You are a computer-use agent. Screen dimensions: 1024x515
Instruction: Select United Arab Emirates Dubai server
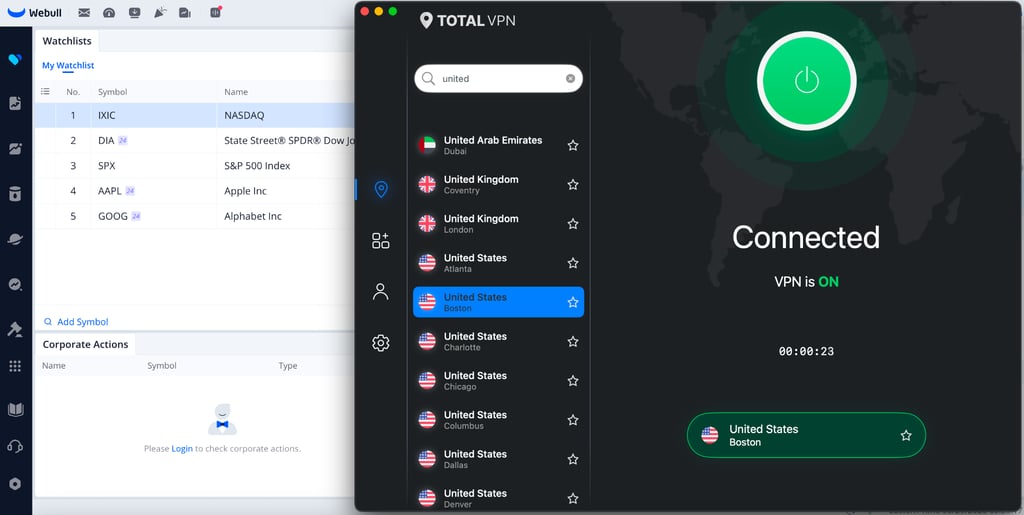tap(498, 146)
